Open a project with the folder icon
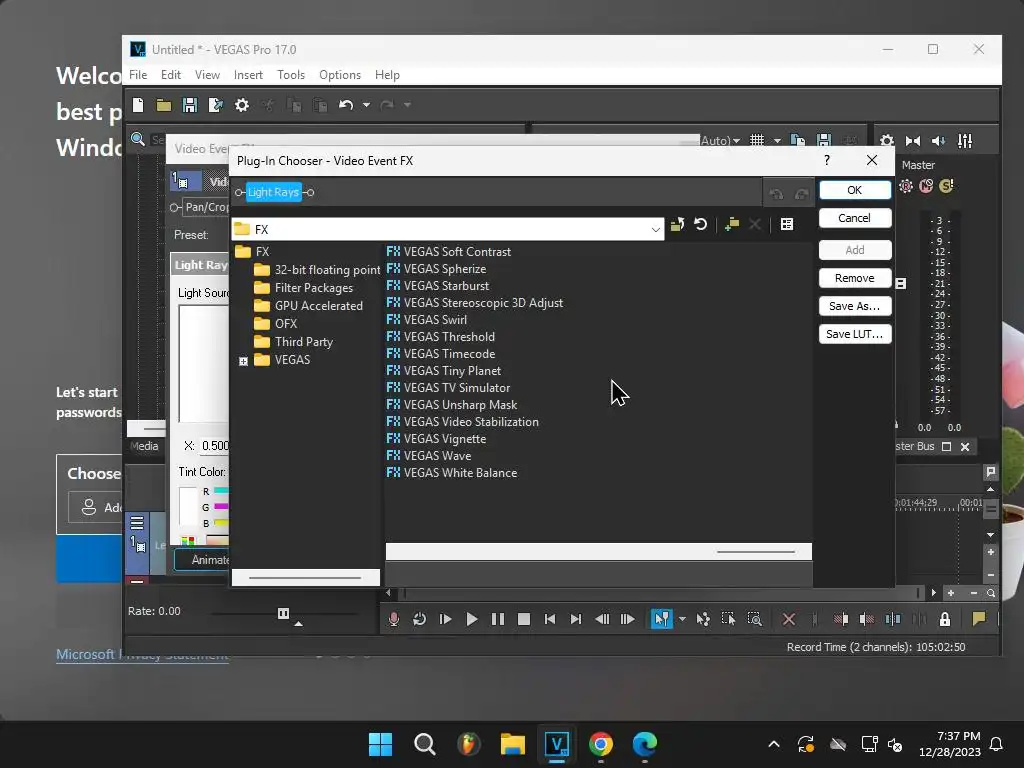 coord(163,105)
